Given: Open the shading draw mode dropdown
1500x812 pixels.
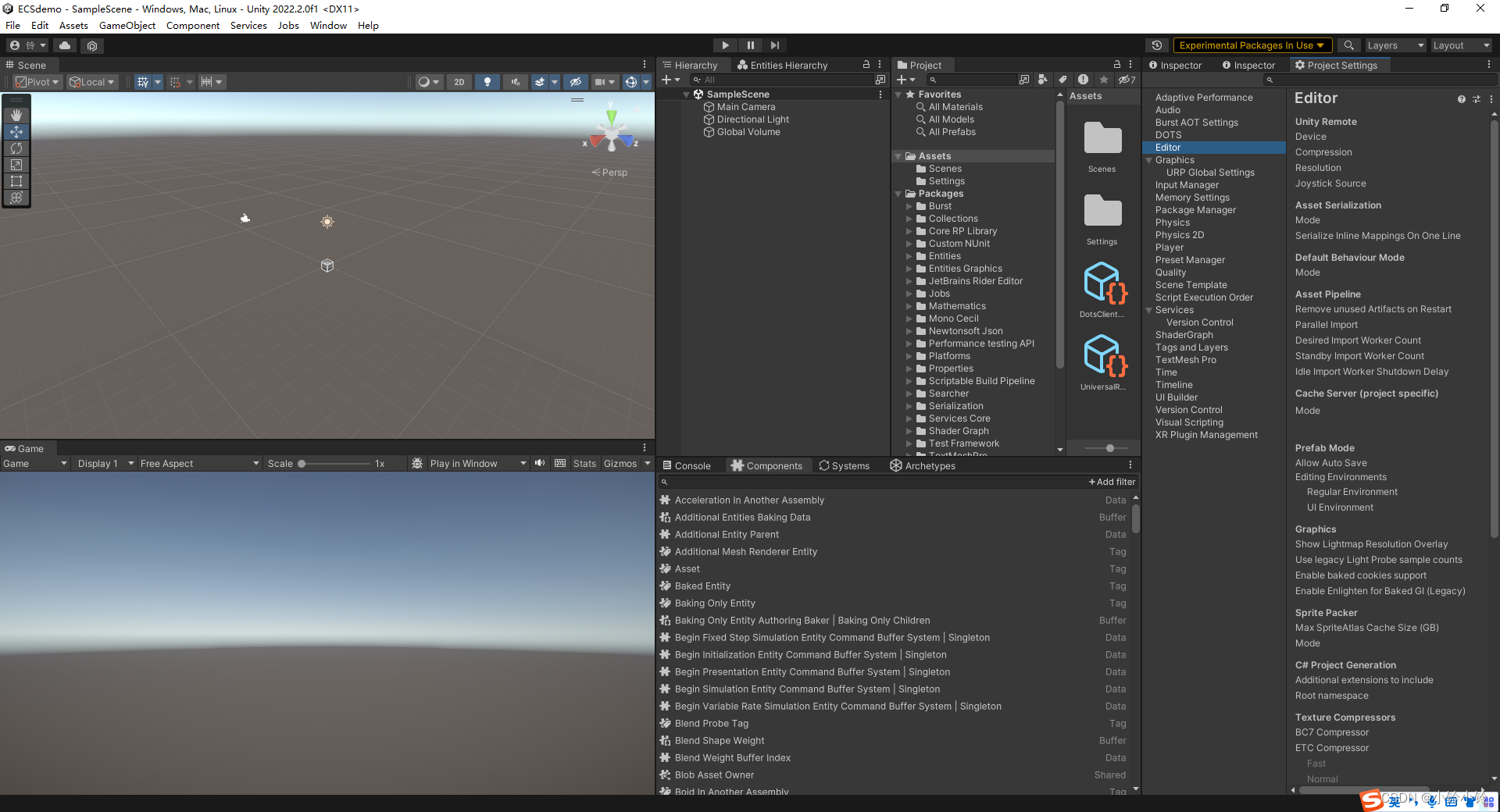Looking at the screenshot, I should click(x=429, y=81).
